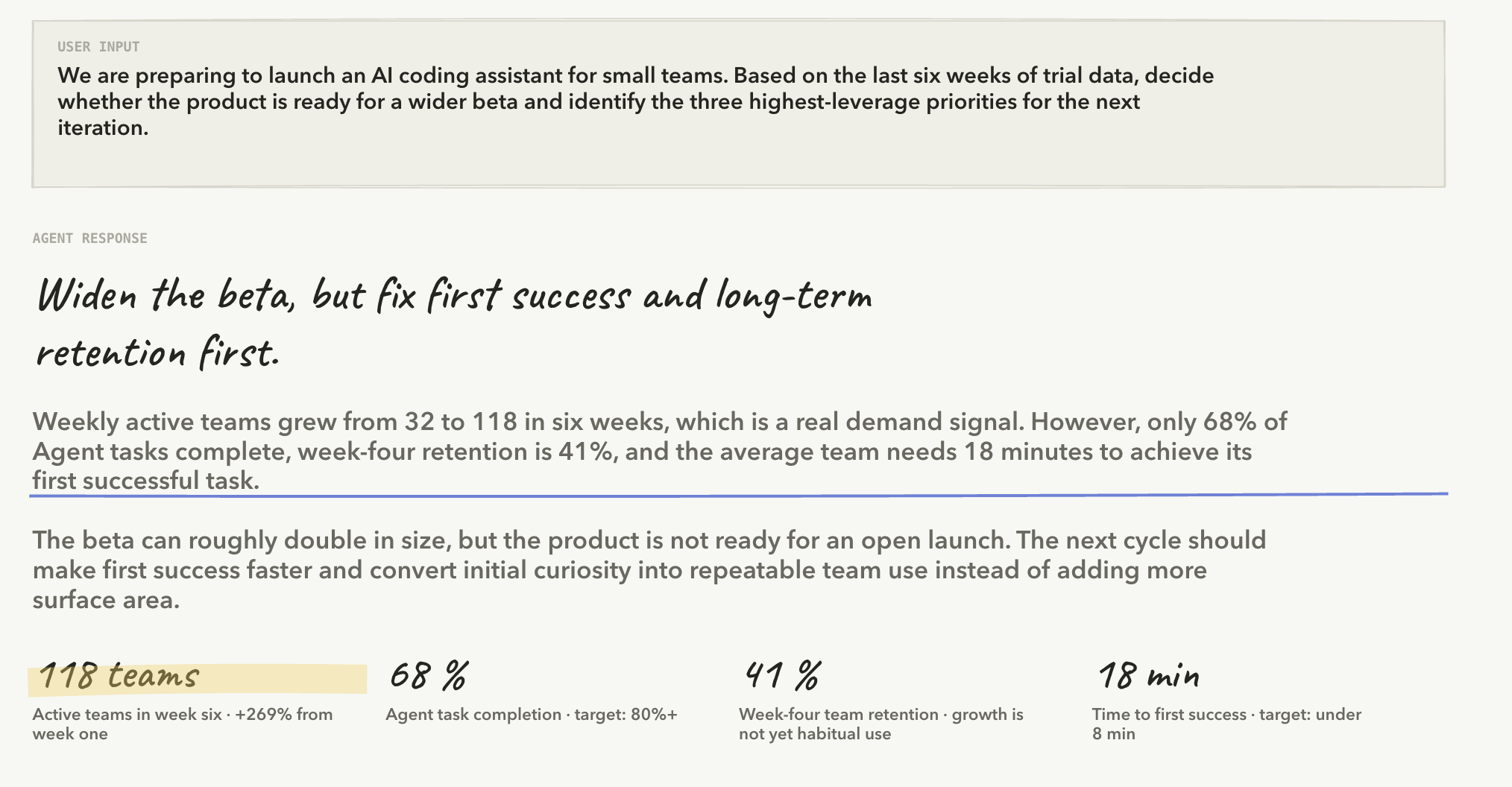
Task: Click the 'Agent task completion' caption
Action: pyautogui.click(x=532, y=715)
